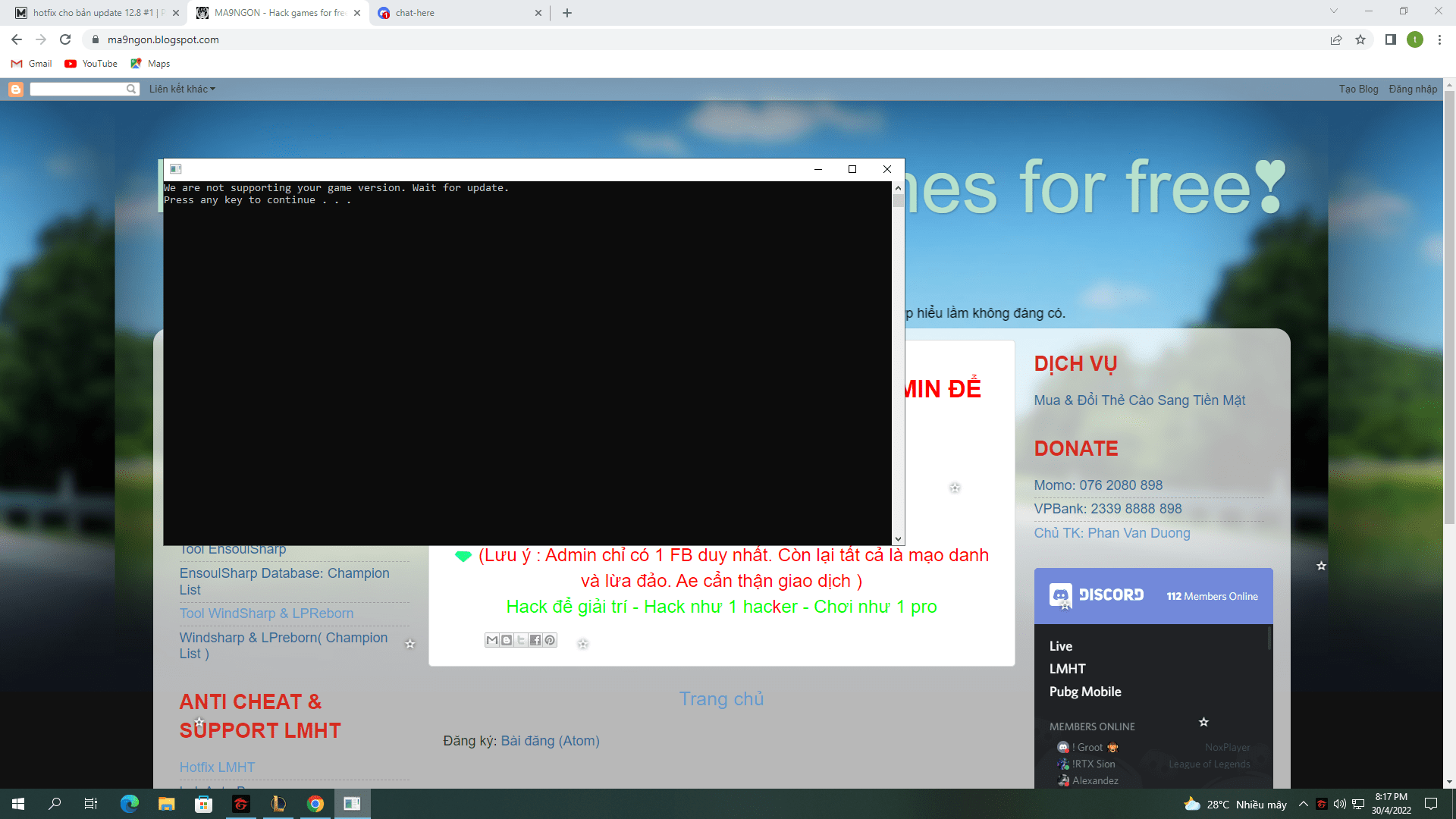Share post to Twitter icon

pyautogui.click(x=521, y=640)
